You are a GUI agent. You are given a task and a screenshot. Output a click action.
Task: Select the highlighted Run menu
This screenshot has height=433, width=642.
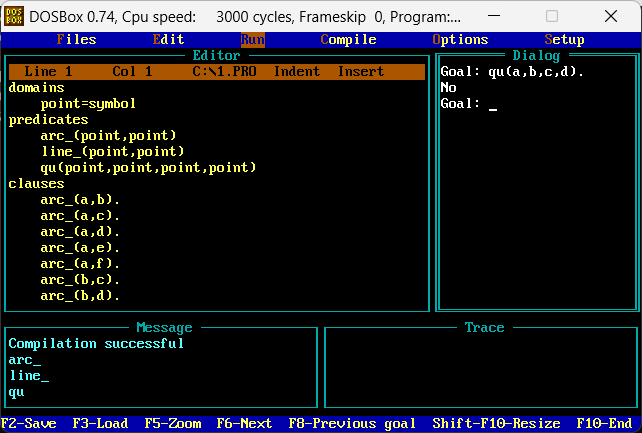click(x=253, y=40)
